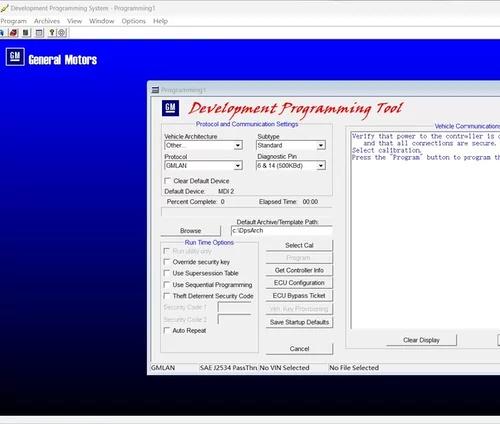Toggle the Auto Repeat checkbox
Screen dimensions: 500x424
click(x=167, y=330)
